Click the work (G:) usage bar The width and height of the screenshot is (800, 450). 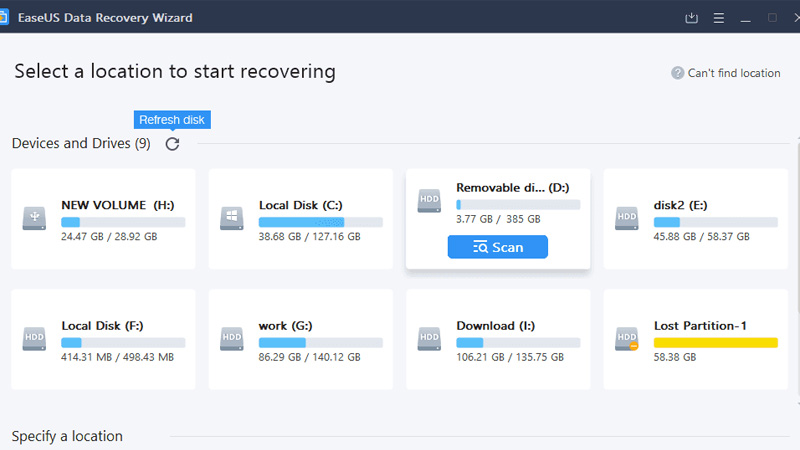tap(320, 342)
